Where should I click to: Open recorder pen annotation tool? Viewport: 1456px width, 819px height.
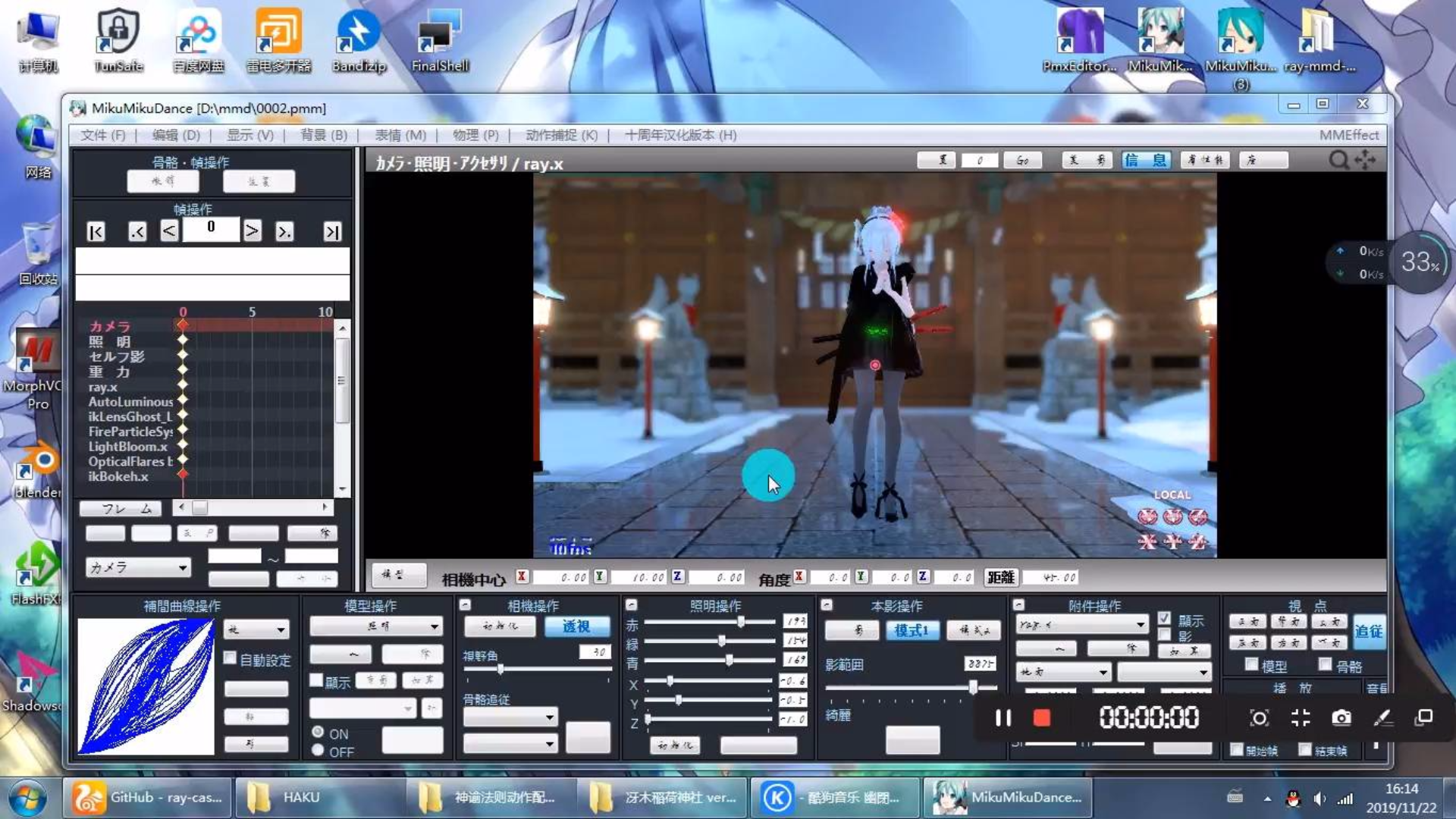coord(1382,718)
